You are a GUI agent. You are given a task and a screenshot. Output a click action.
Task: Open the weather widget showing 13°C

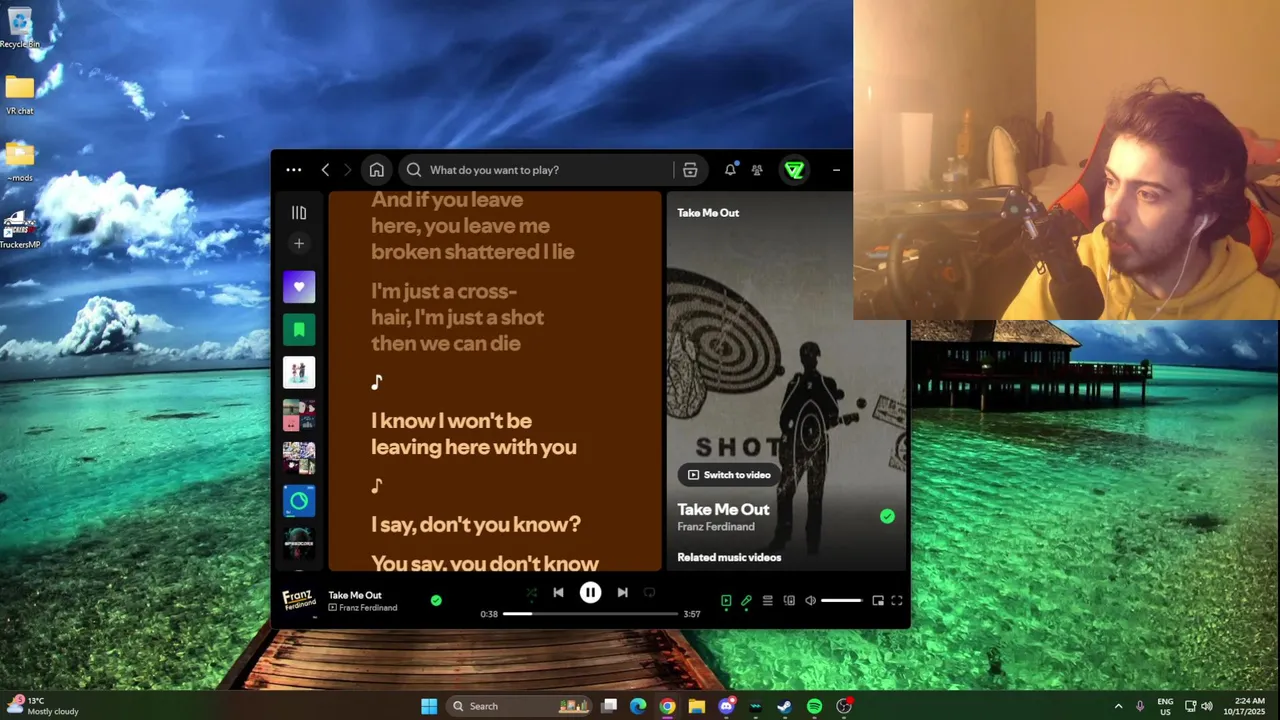click(x=44, y=706)
